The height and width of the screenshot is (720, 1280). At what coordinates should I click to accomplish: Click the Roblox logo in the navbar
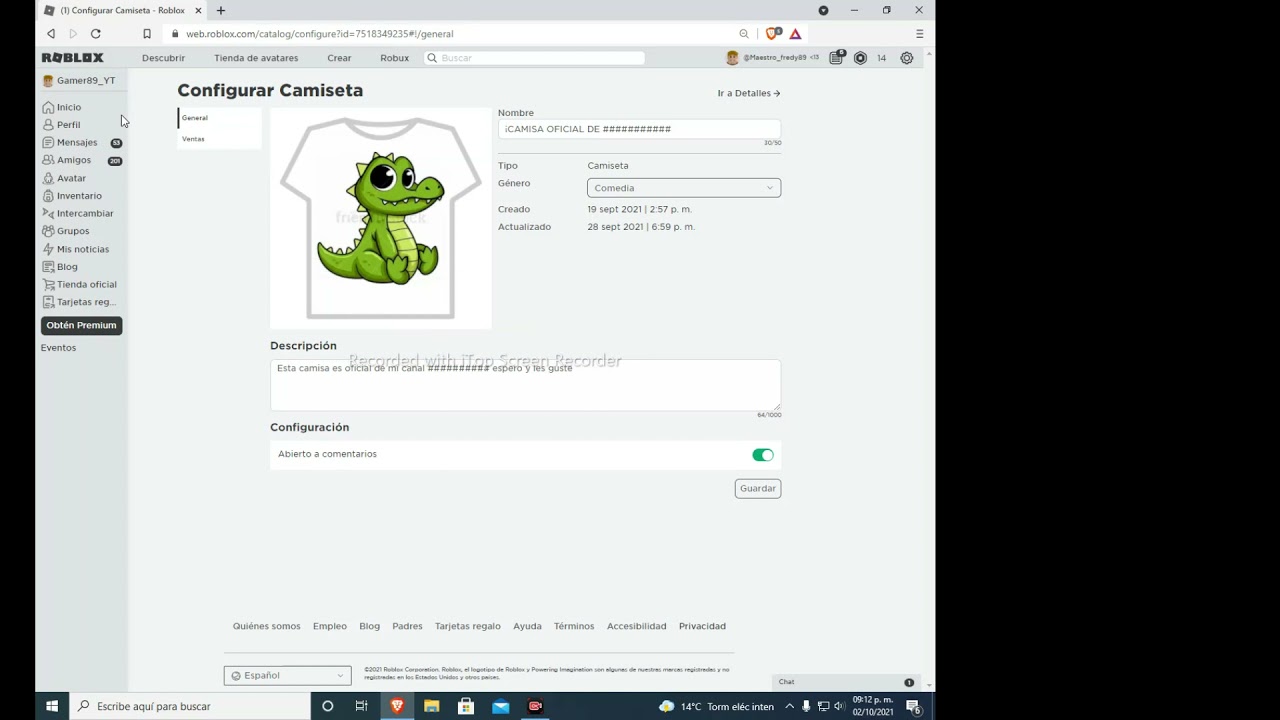coord(72,58)
